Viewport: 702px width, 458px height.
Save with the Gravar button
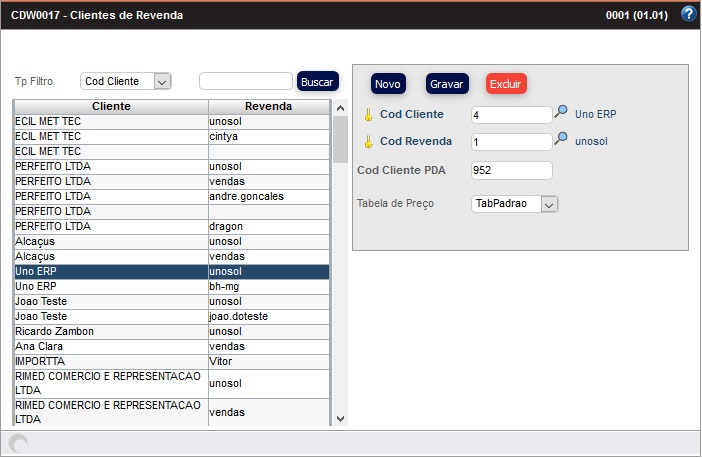447,84
